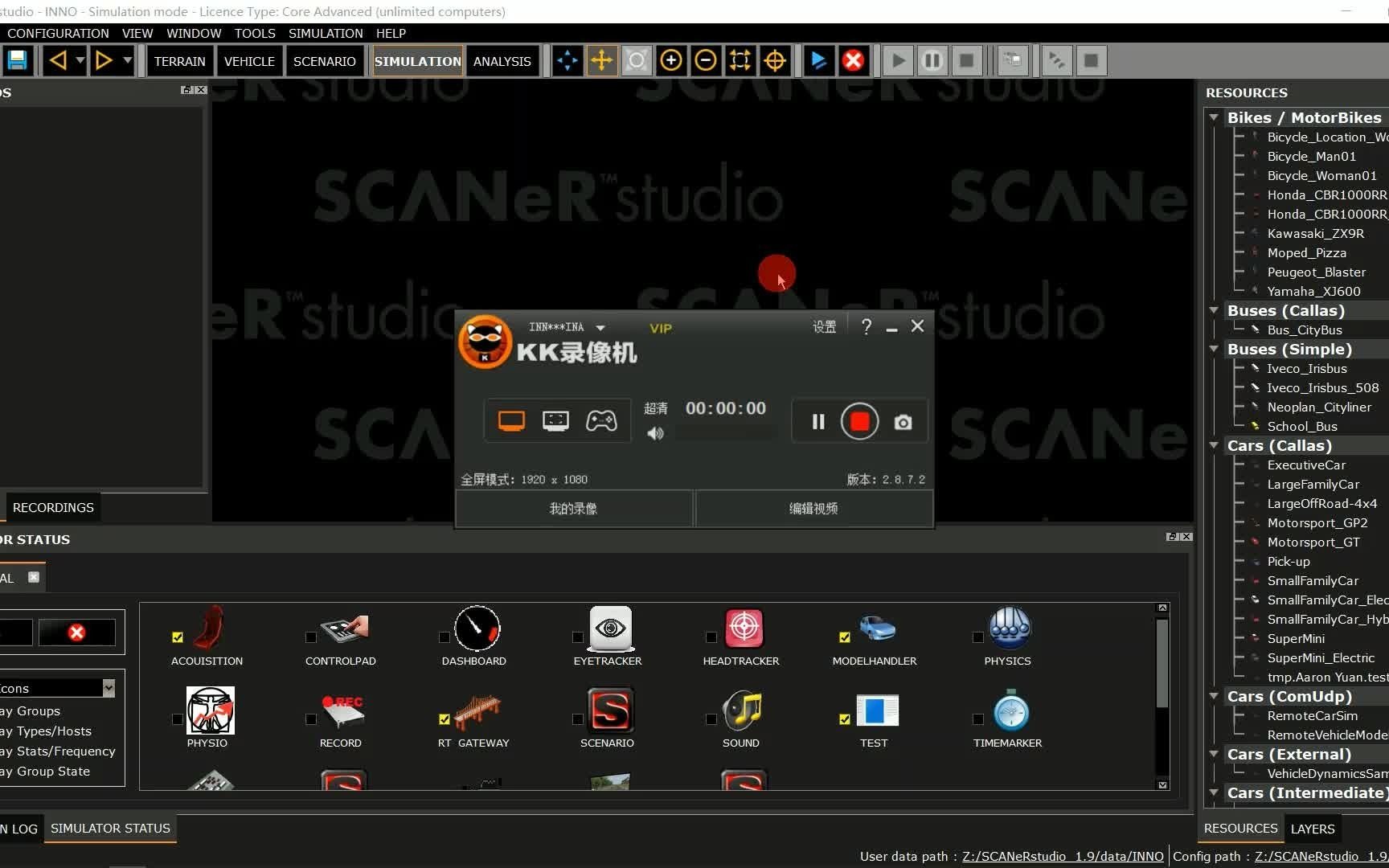Click the gray pause button in toolbar
The image size is (1389, 868).
(x=932, y=60)
